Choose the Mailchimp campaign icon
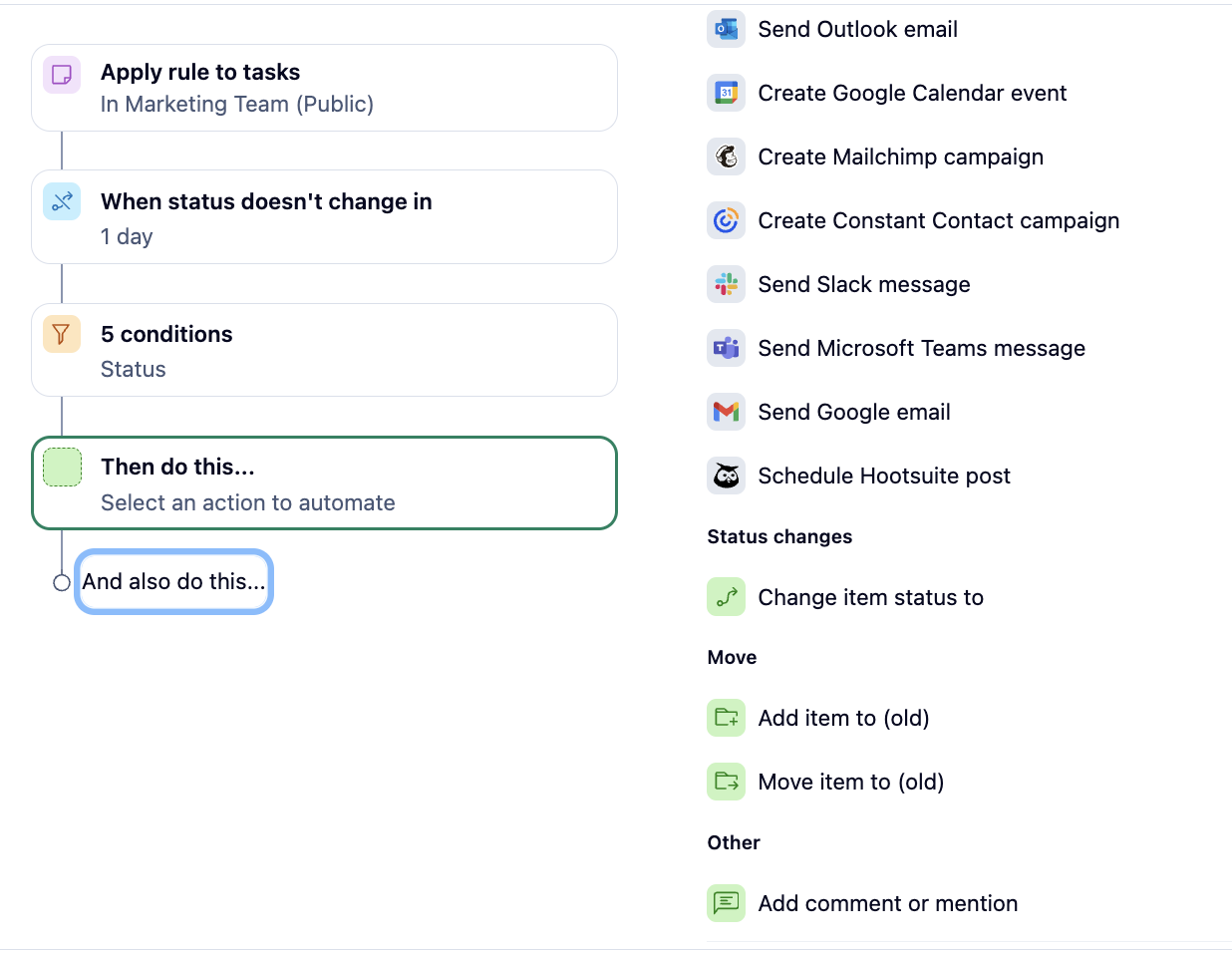Image resolution: width=1232 pixels, height=955 pixels. pyautogui.click(x=727, y=158)
